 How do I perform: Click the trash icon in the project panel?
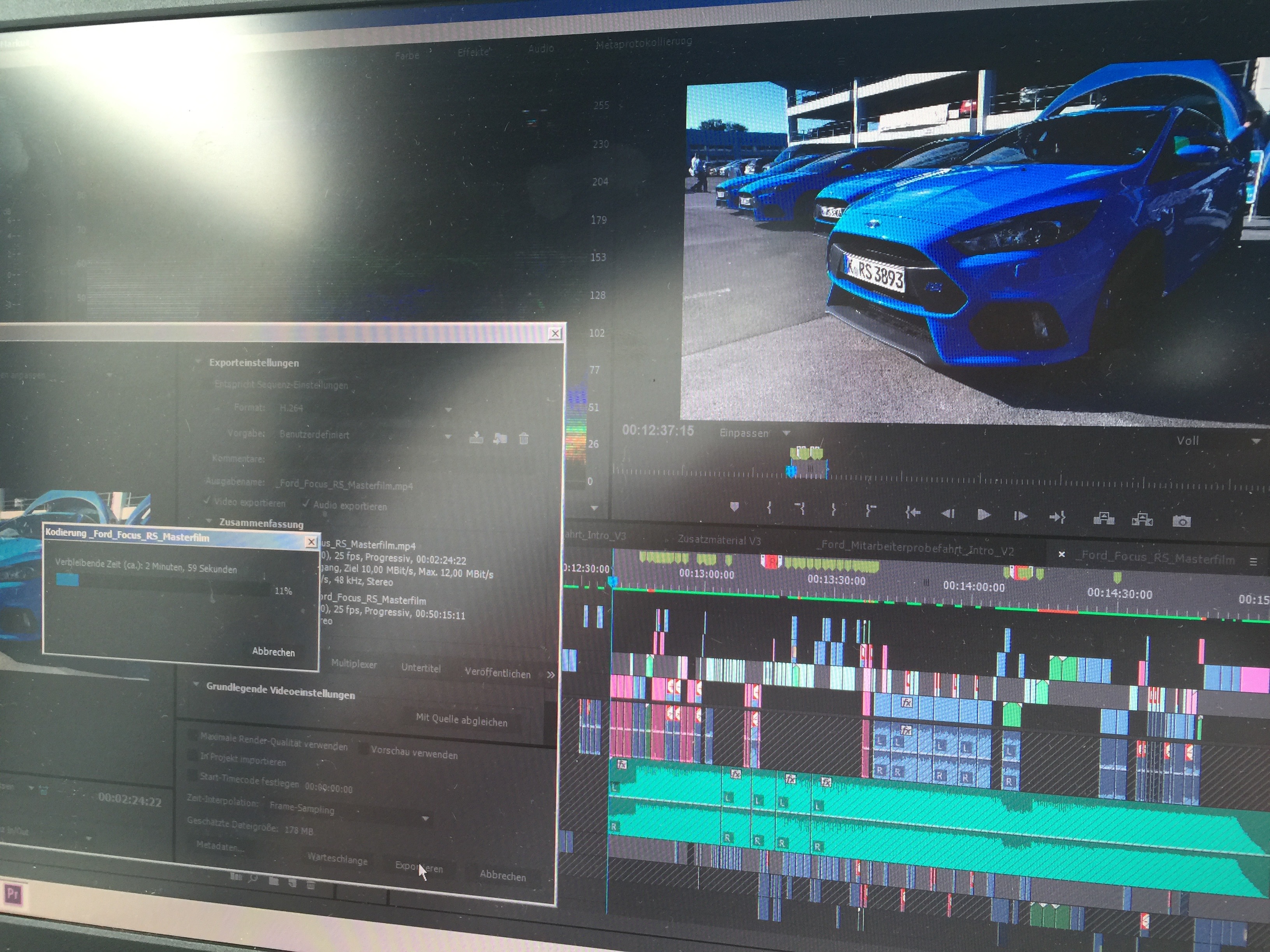(310, 884)
